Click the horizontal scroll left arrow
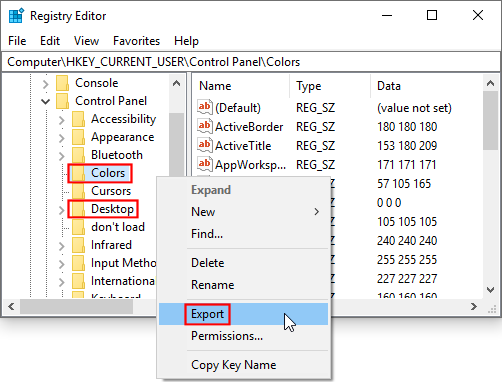Viewport: 502px width, 382px height. [x=11, y=306]
